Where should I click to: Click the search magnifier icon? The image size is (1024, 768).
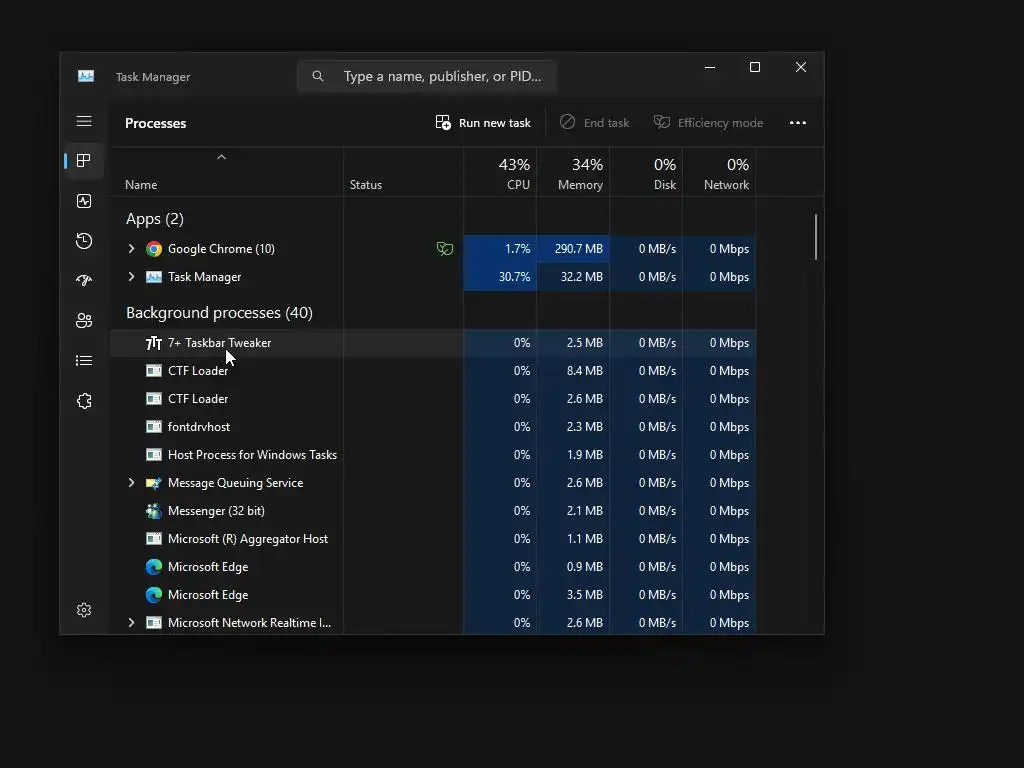point(317,76)
